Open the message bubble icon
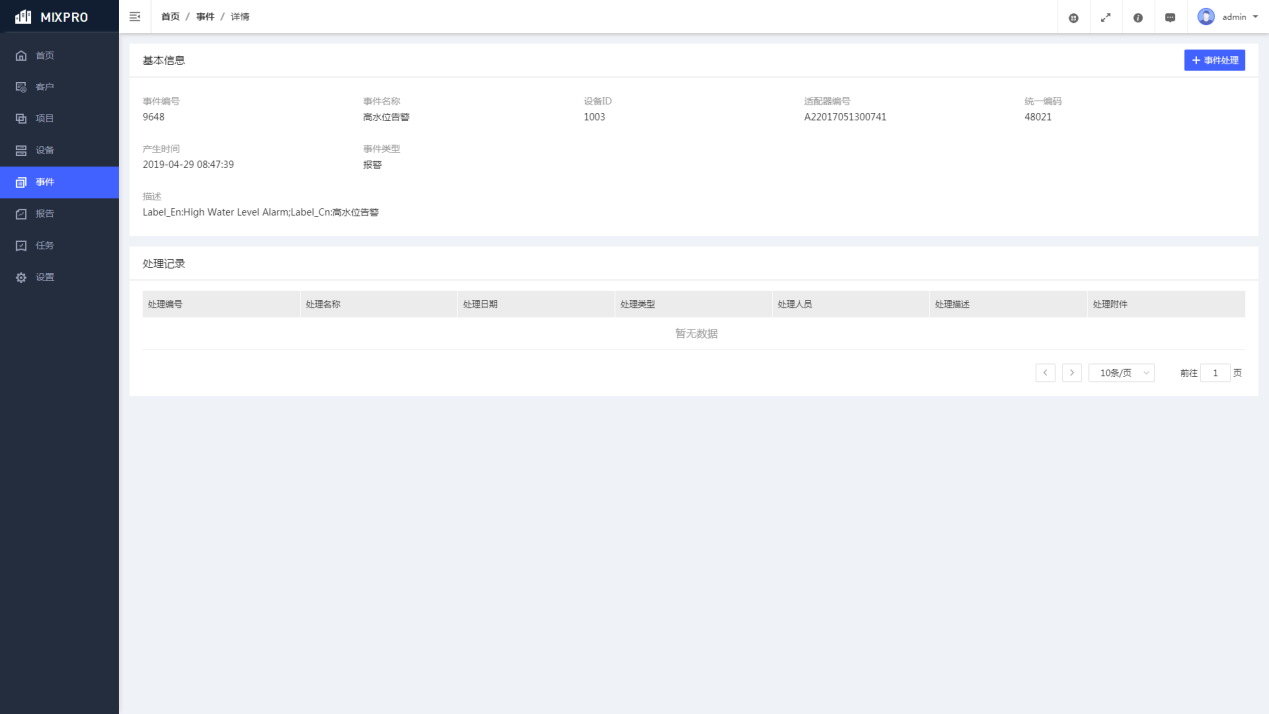Viewport: 1269px width, 714px height. coord(1170,18)
